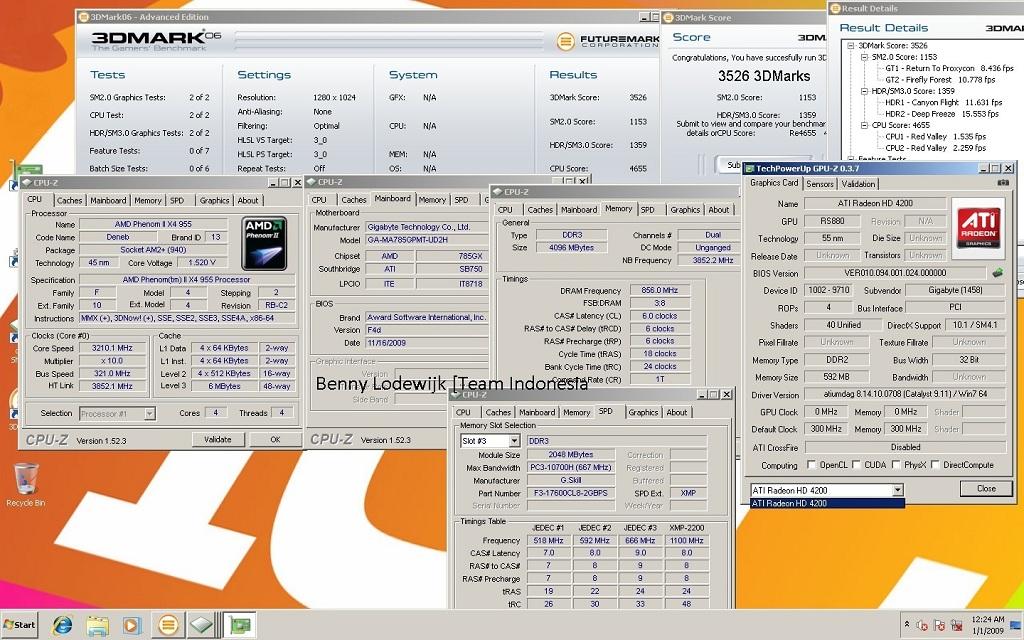Viewport: 1024px width, 640px height.
Task: Switch to CPU-Z taskbar button
Action: [x=202, y=625]
